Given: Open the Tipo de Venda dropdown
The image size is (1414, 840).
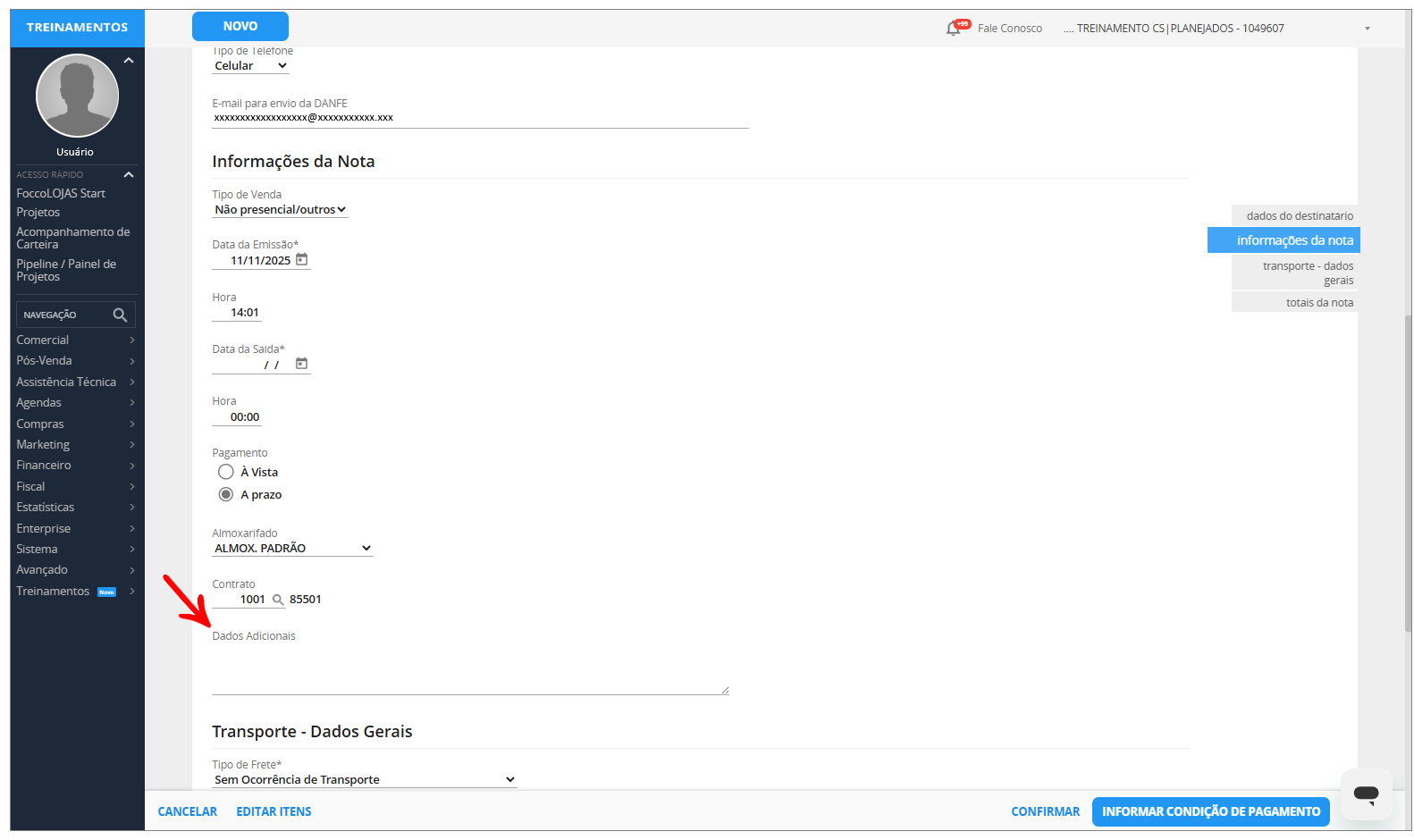Looking at the screenshot, I should click(x=280, y=210).
